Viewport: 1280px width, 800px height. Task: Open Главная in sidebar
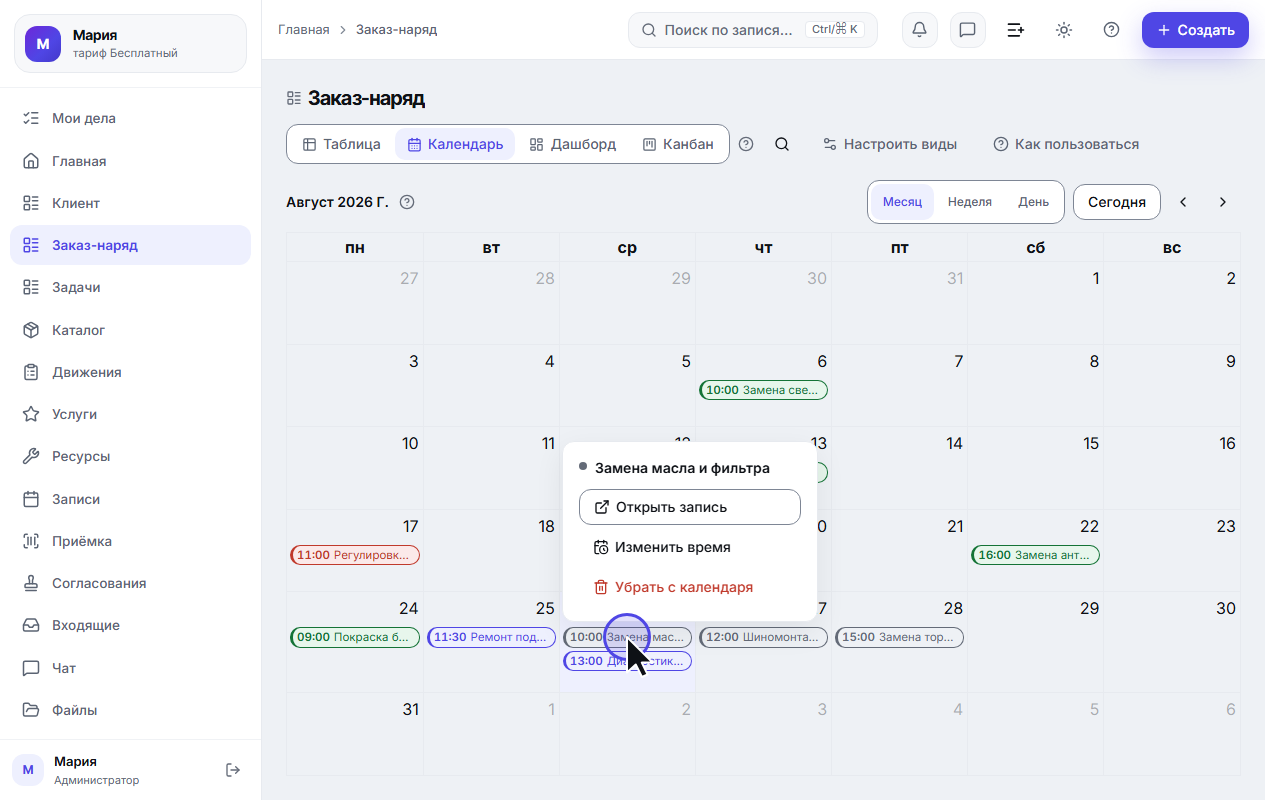click(x=130, y=161)
